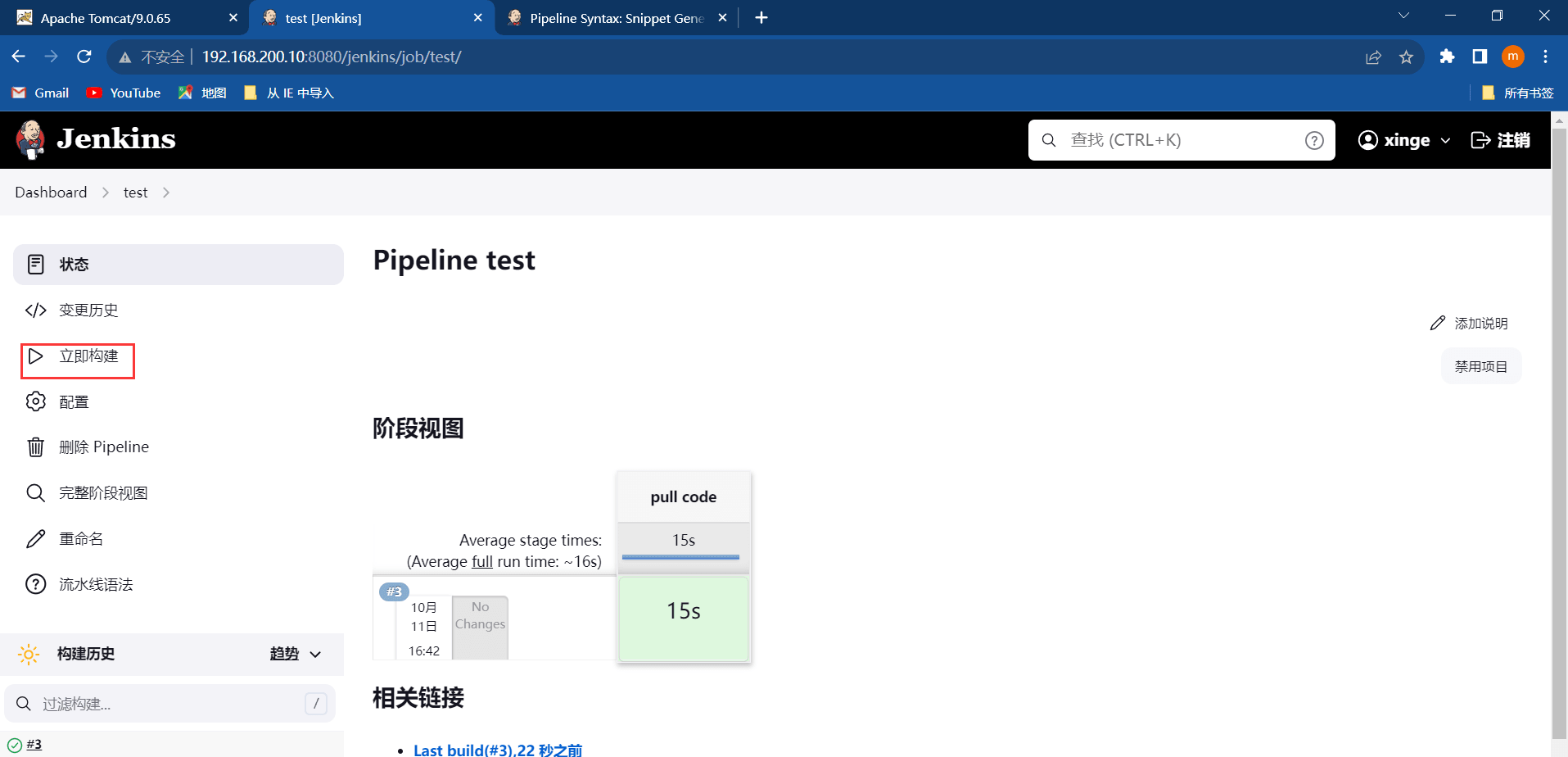The height and width of the screenshot is (757, 1568).
Task: Focus the 过滤构建 filter builds field
Action: click(x=170, y=704)
